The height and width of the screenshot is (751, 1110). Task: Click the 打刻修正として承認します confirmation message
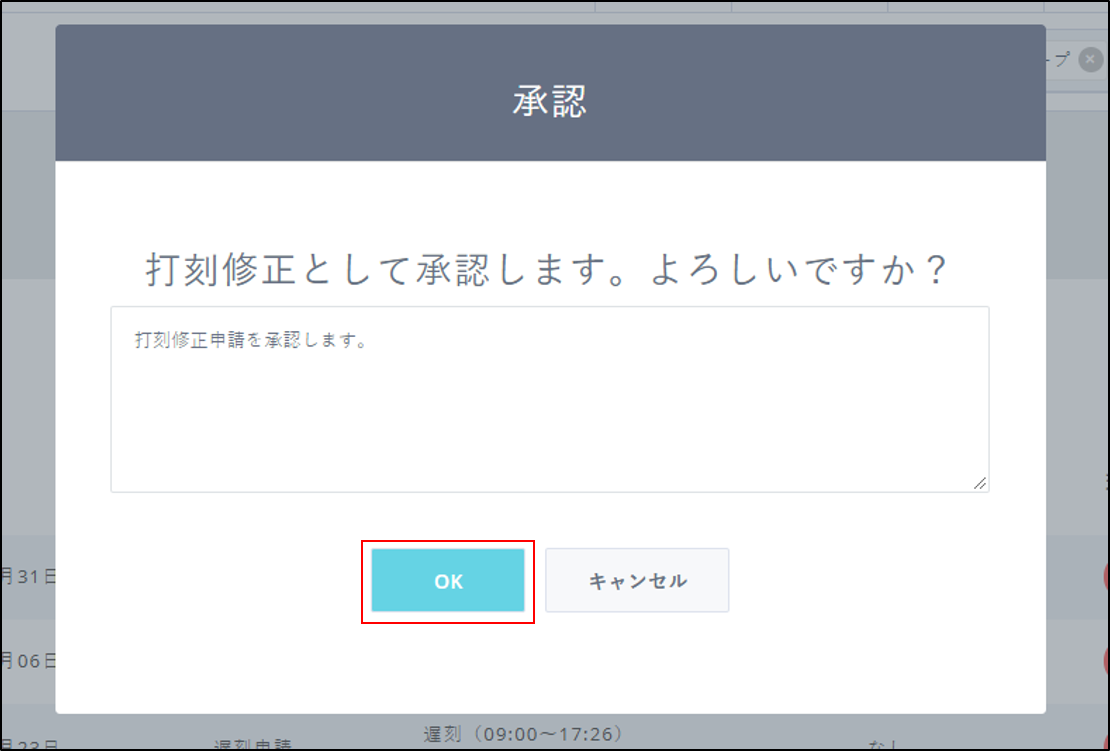[x=548, y=271]
